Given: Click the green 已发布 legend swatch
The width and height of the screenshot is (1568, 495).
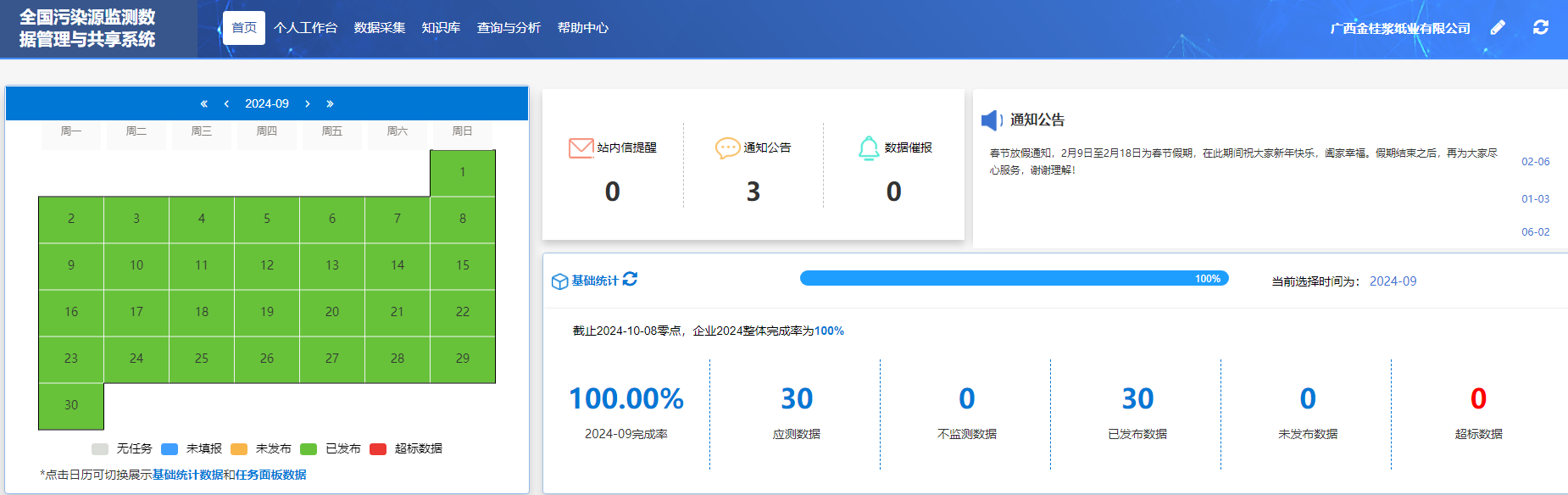Looking at the screenshot, I should click(309, 449).
